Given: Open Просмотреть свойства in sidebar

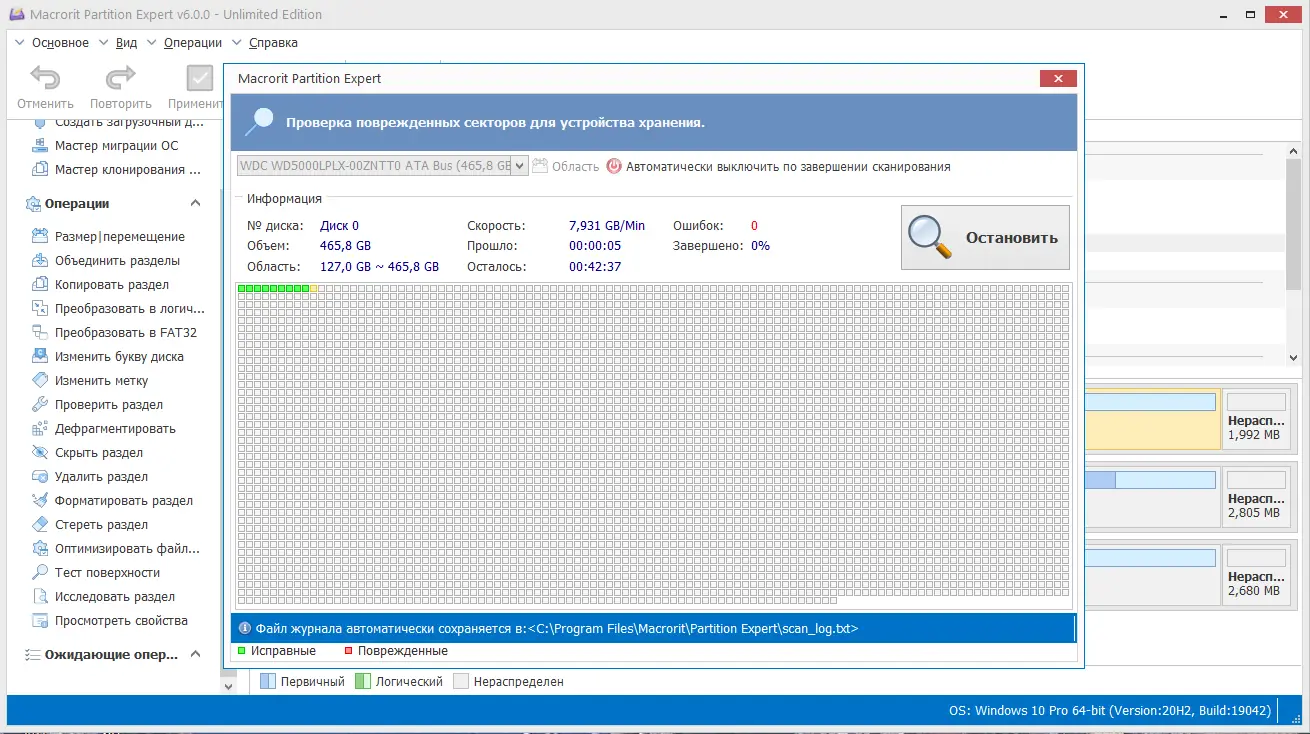Looking at the screenshot, I should coord(110,621).
